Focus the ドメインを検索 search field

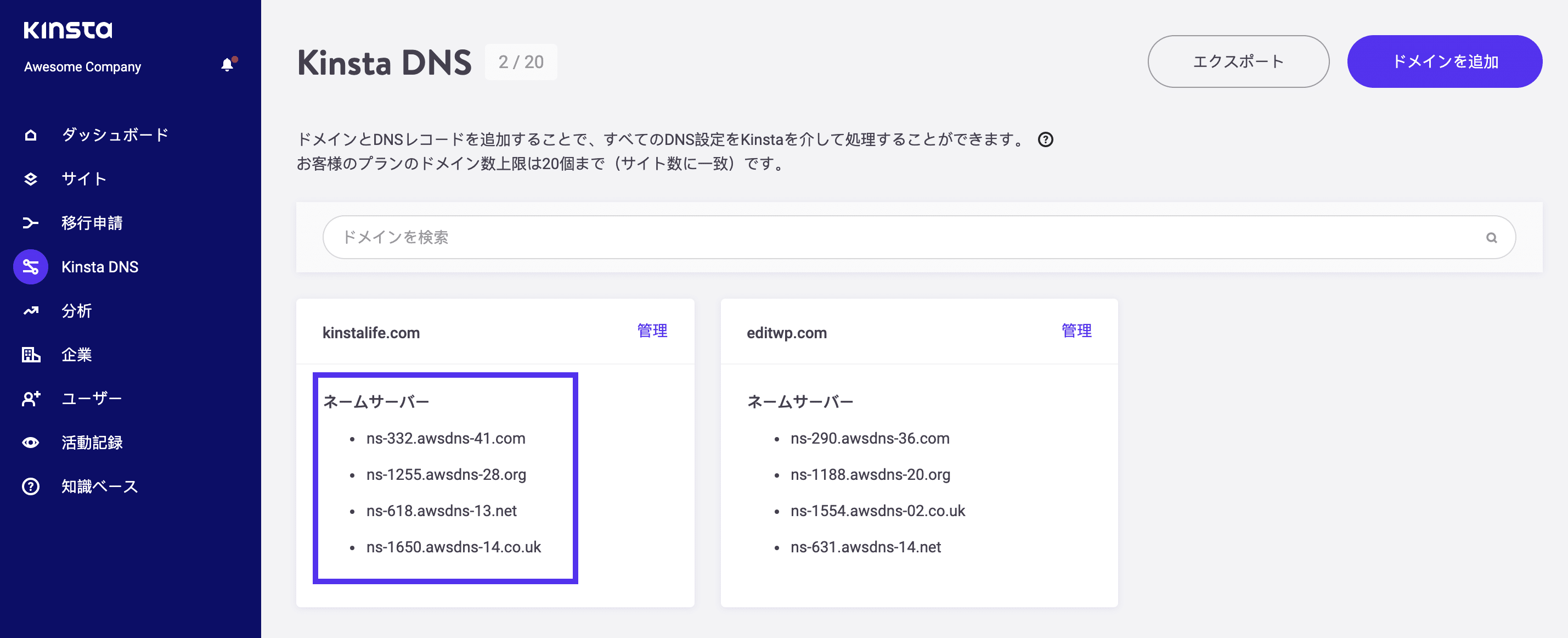click(x=919, y=238)
